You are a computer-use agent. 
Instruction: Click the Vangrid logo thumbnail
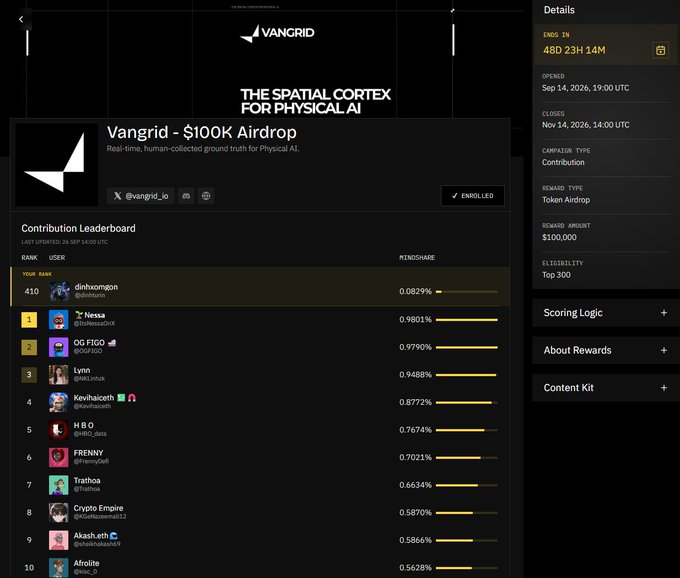click(x=56, y=165)
